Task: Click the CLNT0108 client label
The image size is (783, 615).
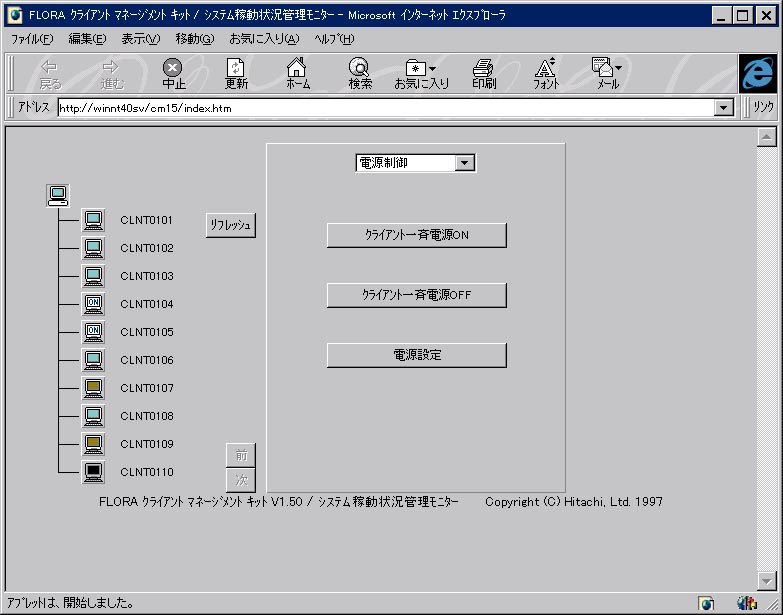Action: click(147, 416)
